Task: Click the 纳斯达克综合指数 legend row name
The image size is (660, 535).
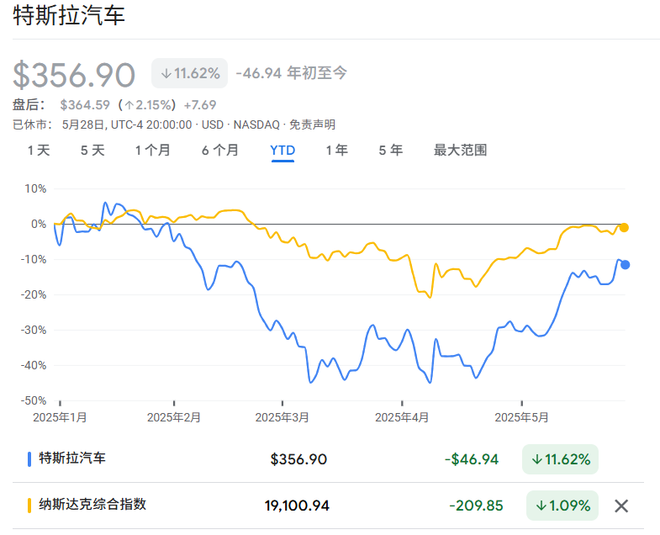Action: pos(93,504)
